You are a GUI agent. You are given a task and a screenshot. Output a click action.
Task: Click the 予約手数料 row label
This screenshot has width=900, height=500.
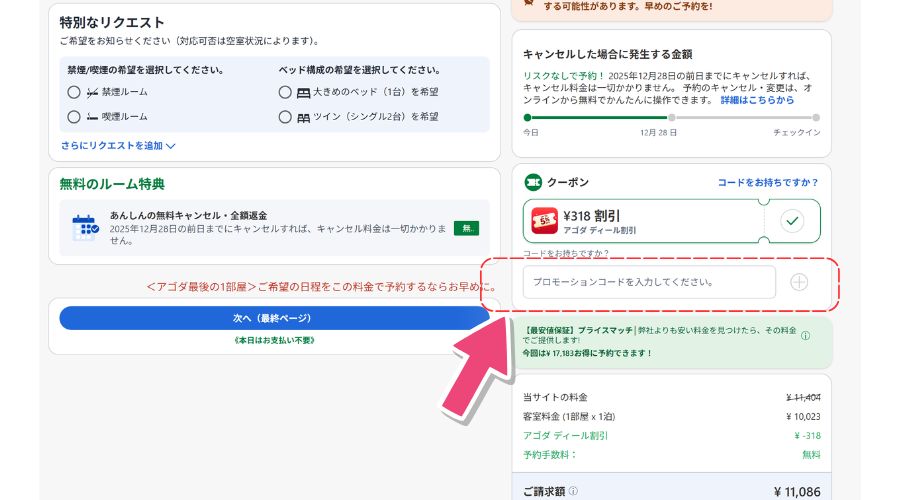point(549,455)
